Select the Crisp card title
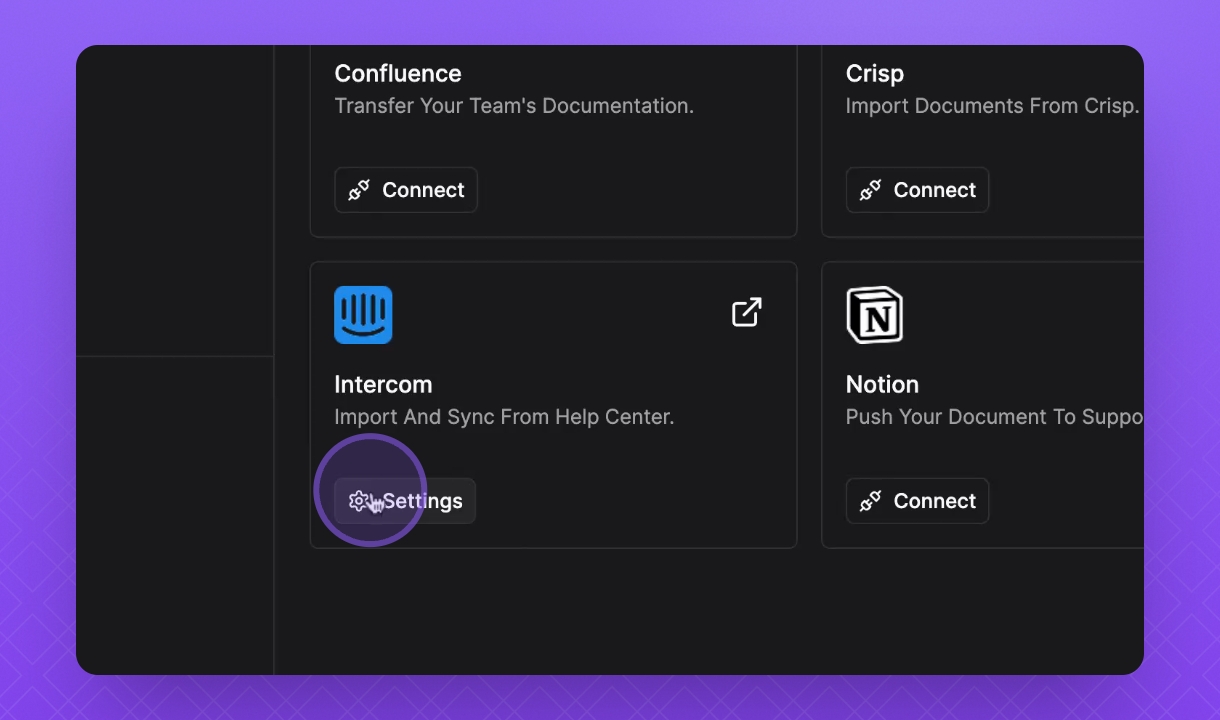The width and height of the screenshot is (1220, 720). click(x=875, y=74)
